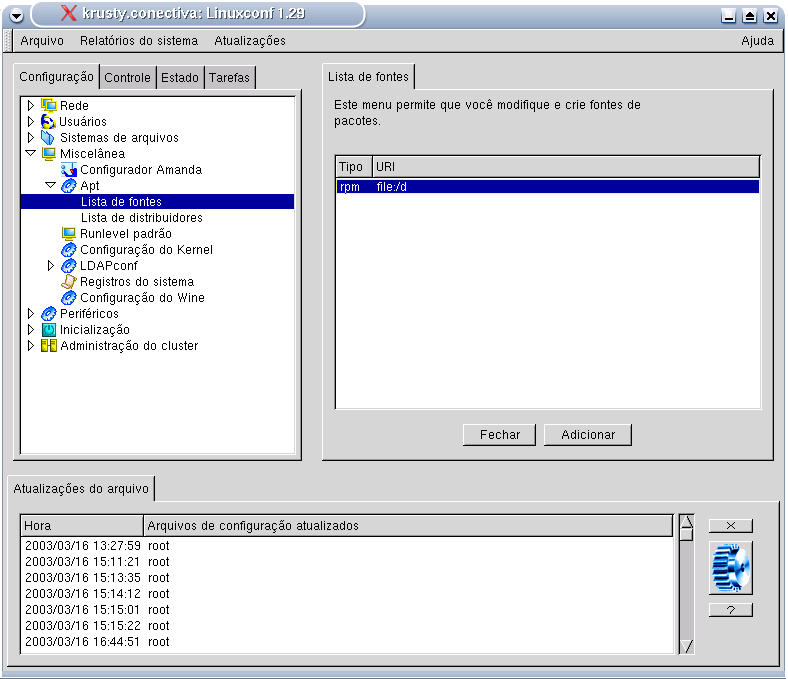Image resolution: width=788 pixels, height=679 pixels.
Task: Expand the Periféricos tree node
Action: coord(31,314)
